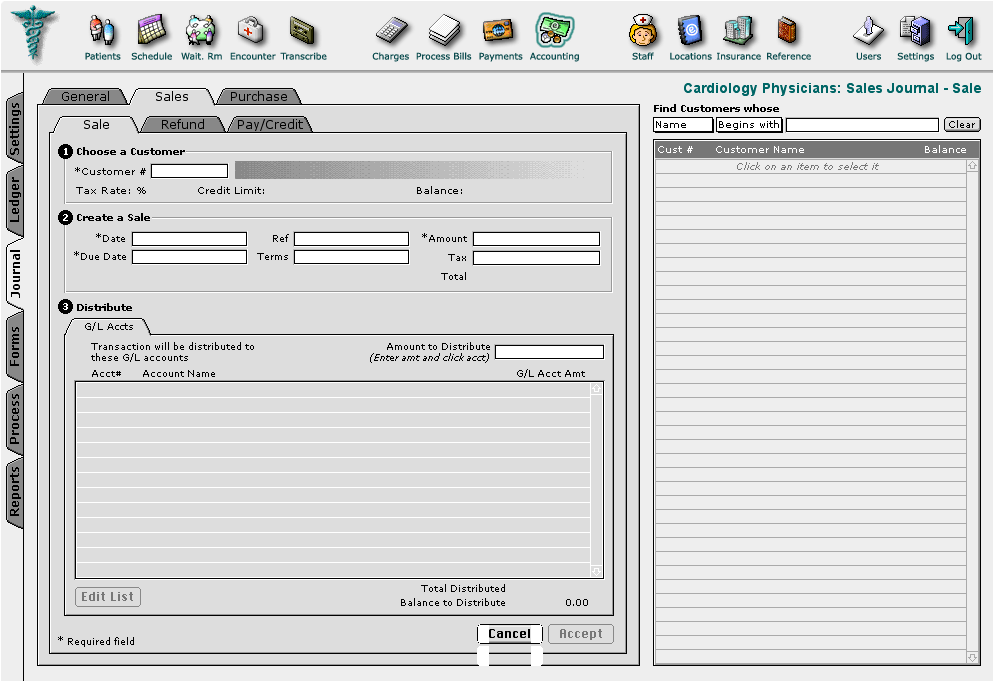This screenshot has width=993, height=681.
Task: Open the Reports vertical side tab
Action: point(15,490)
